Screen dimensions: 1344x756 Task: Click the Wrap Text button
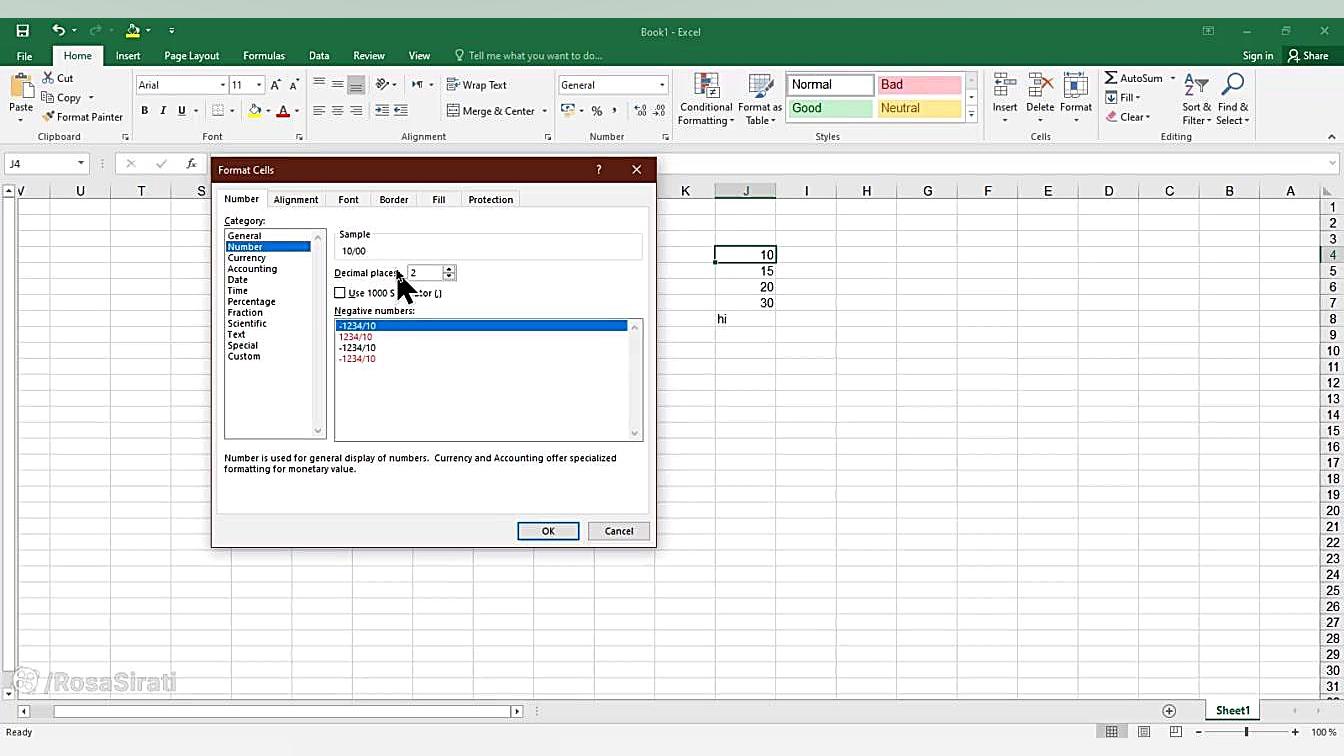coord(476,85)
